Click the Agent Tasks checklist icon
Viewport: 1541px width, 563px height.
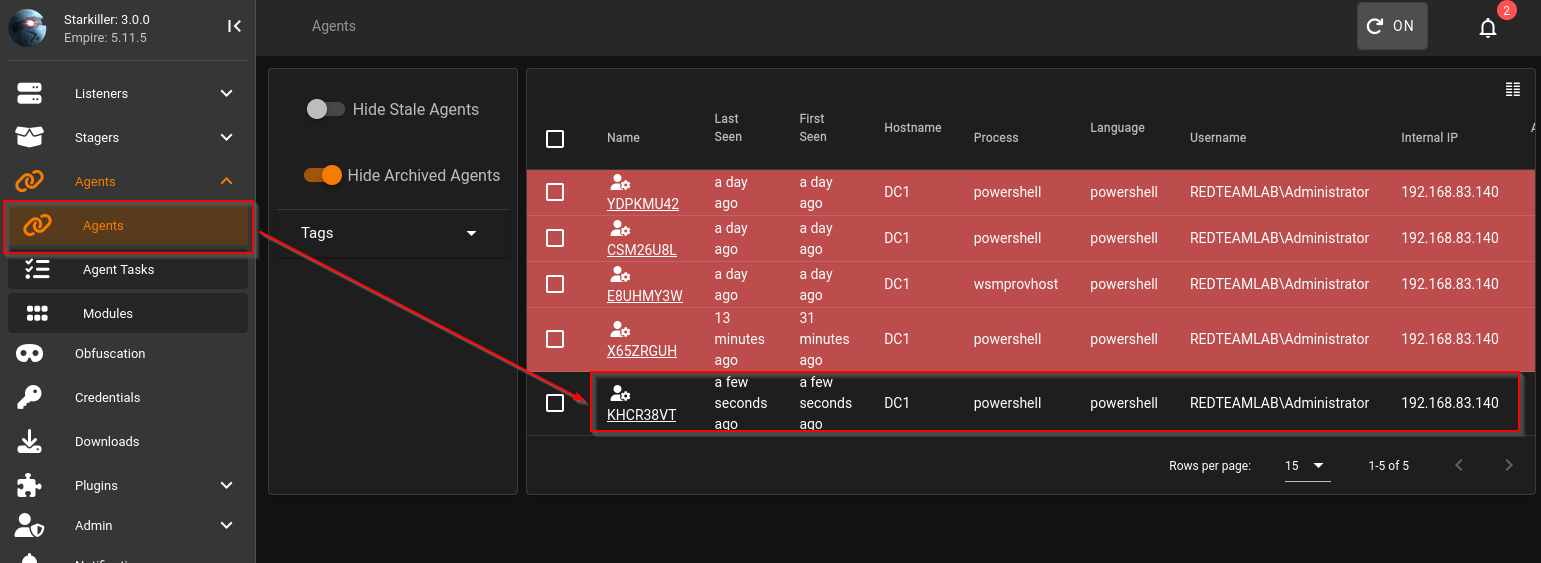pos(38,269)
